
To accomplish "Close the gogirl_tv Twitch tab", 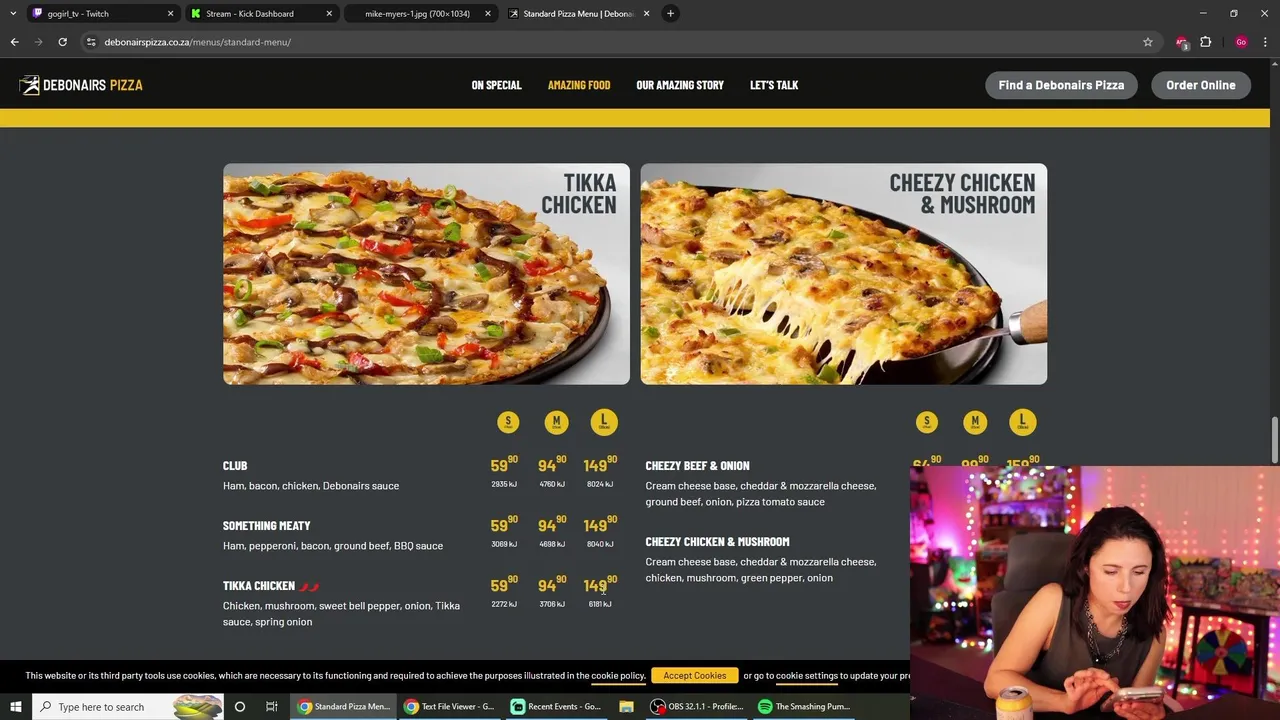I will tap(170, 14).
